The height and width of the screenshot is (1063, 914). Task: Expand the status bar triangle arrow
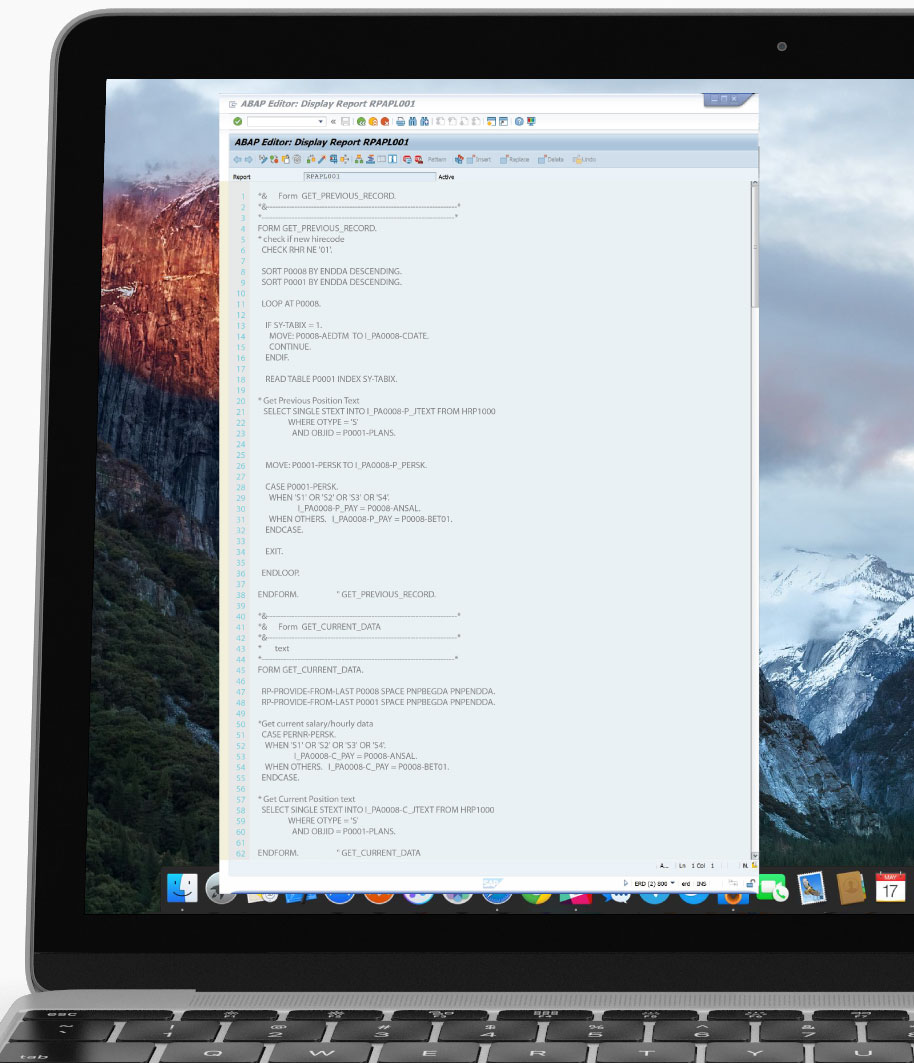(x=625, y=883)
